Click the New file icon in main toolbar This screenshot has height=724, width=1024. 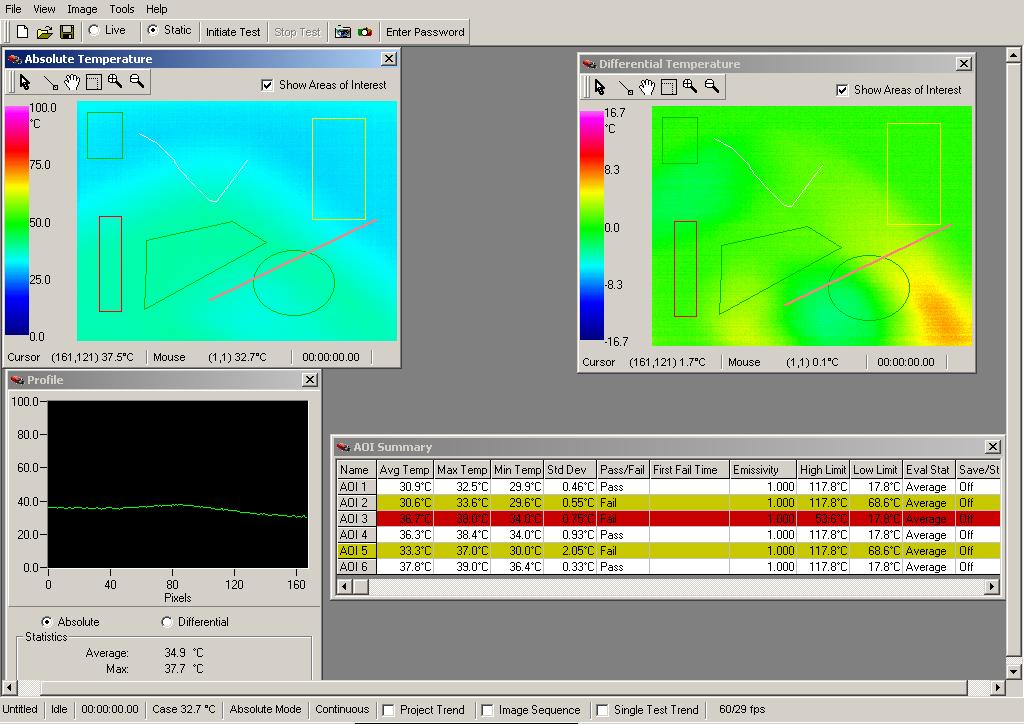tap(22, 31)
